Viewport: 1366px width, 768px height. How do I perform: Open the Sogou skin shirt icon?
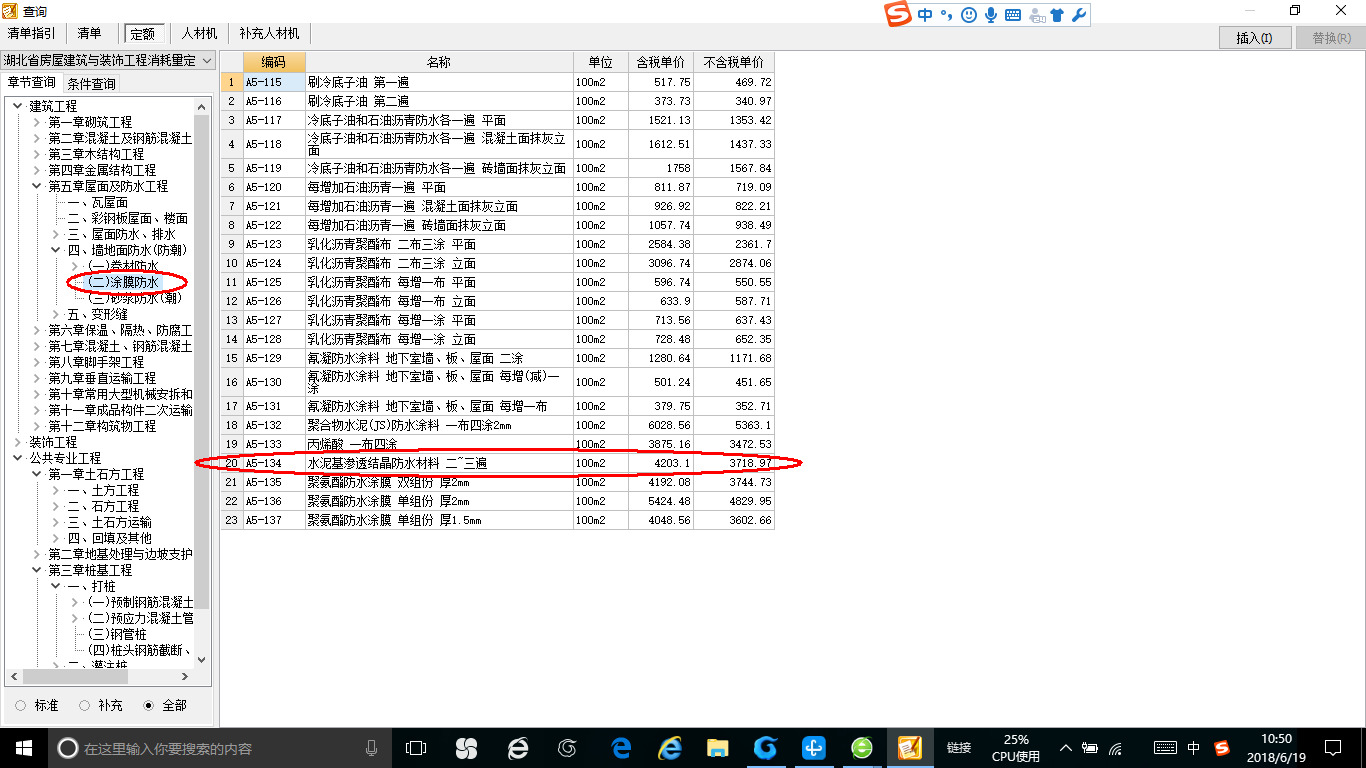coord(1059,15)
